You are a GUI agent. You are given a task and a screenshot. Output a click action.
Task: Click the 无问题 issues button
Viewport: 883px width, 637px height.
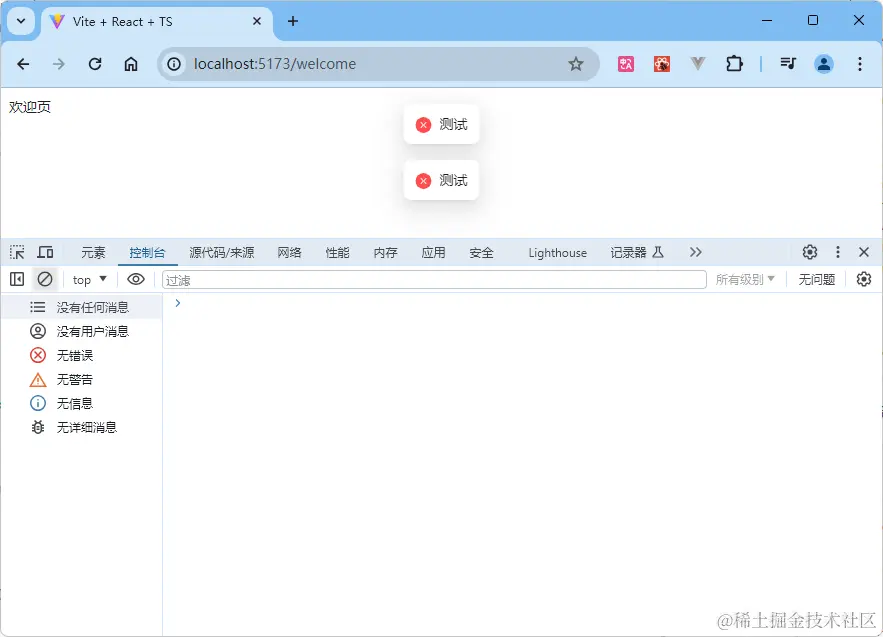(x=817, y=279)
